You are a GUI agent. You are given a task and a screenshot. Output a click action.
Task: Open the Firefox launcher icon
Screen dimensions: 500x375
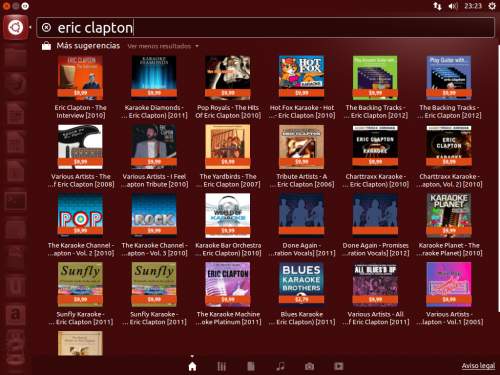(x=16, y=85)
